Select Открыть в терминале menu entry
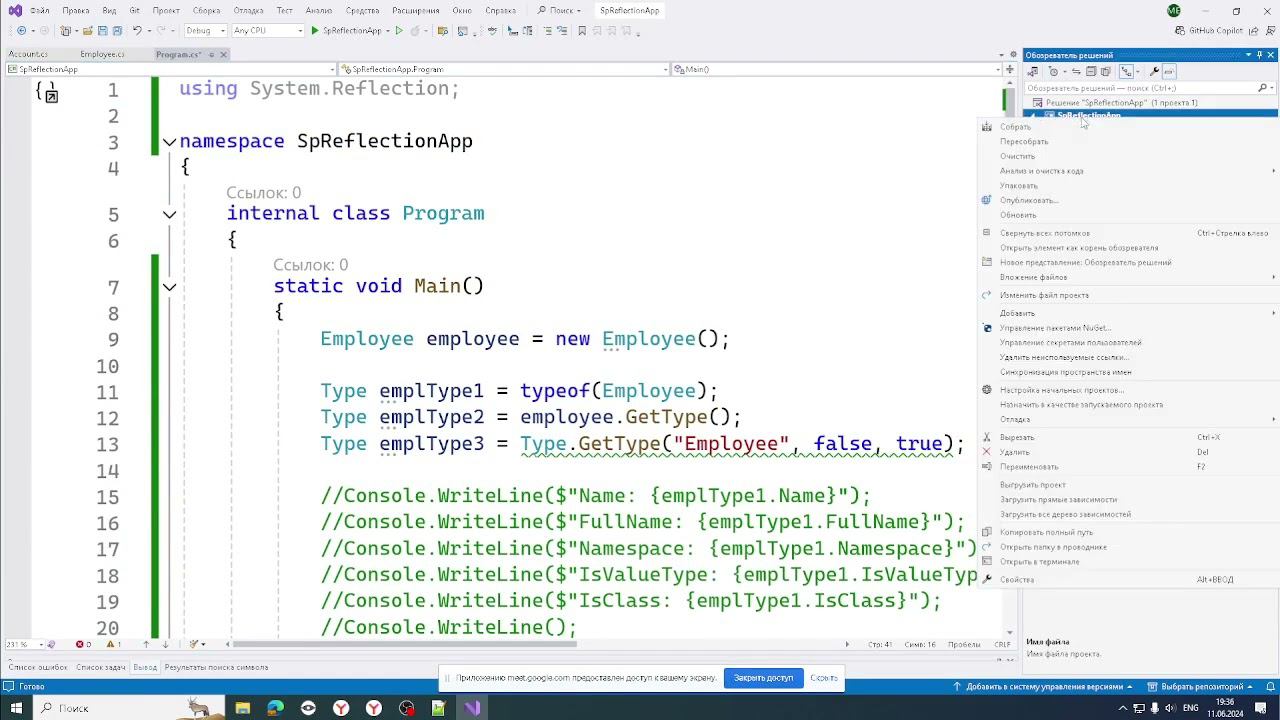The image size is (1280, 720). point(1039,562)
